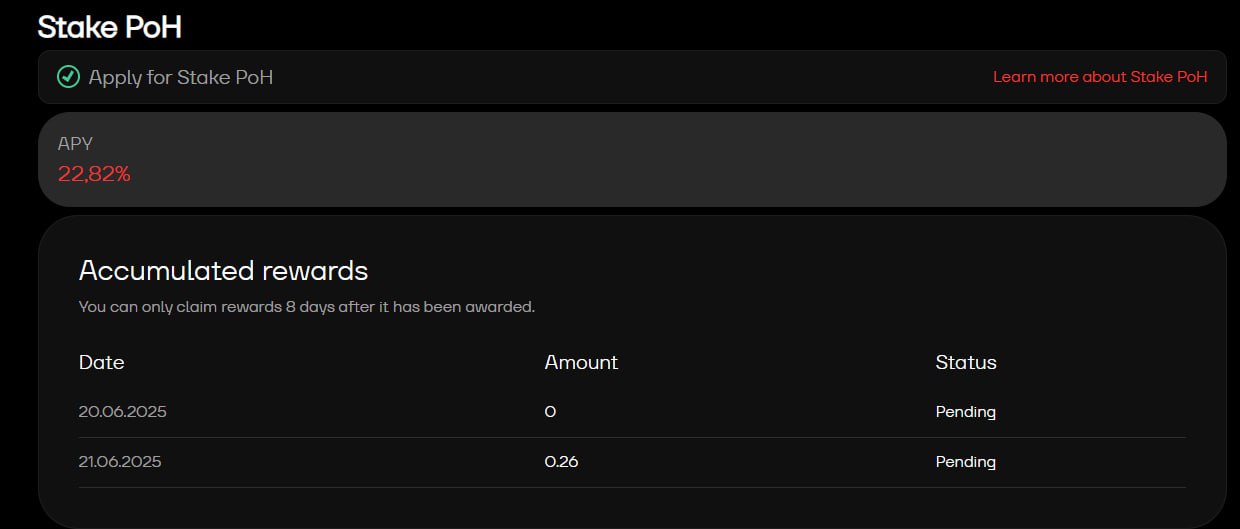
Task: Click the APY label
Action: 75,144
